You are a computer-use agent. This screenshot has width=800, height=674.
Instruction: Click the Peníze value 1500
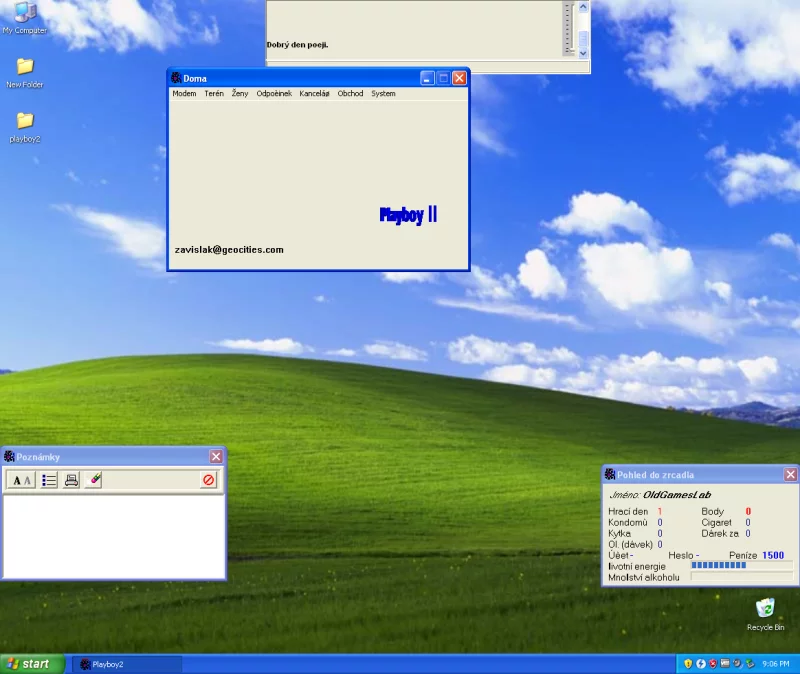coord(773,556)
